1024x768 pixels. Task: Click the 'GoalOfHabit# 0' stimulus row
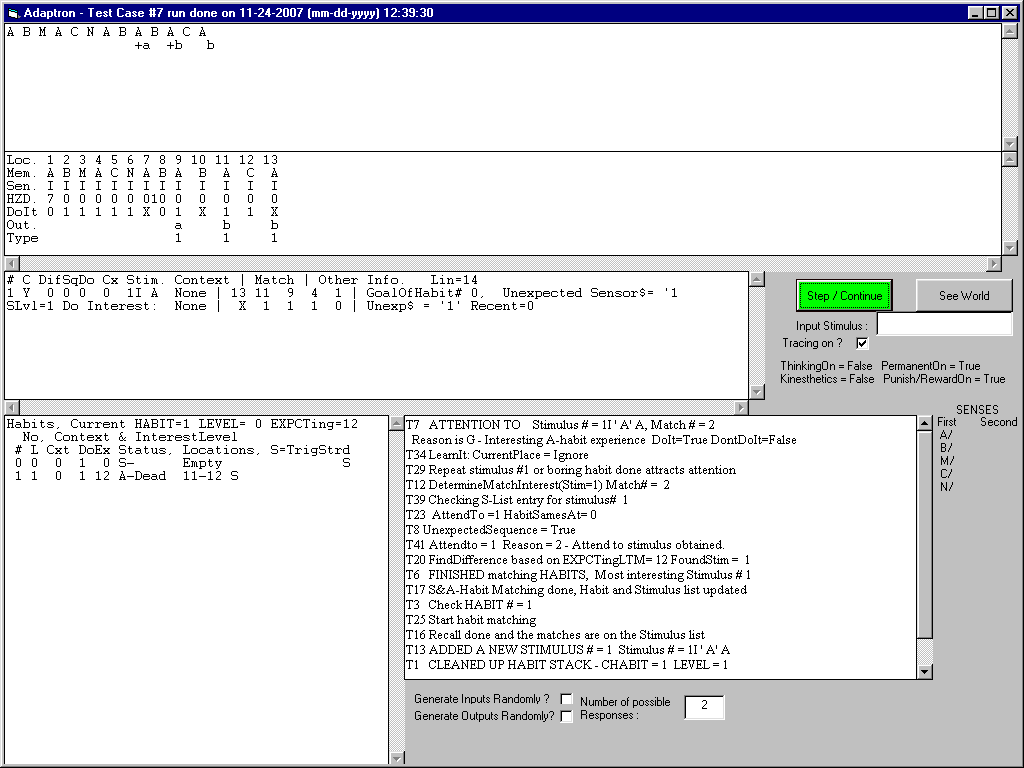pos(342,293)
